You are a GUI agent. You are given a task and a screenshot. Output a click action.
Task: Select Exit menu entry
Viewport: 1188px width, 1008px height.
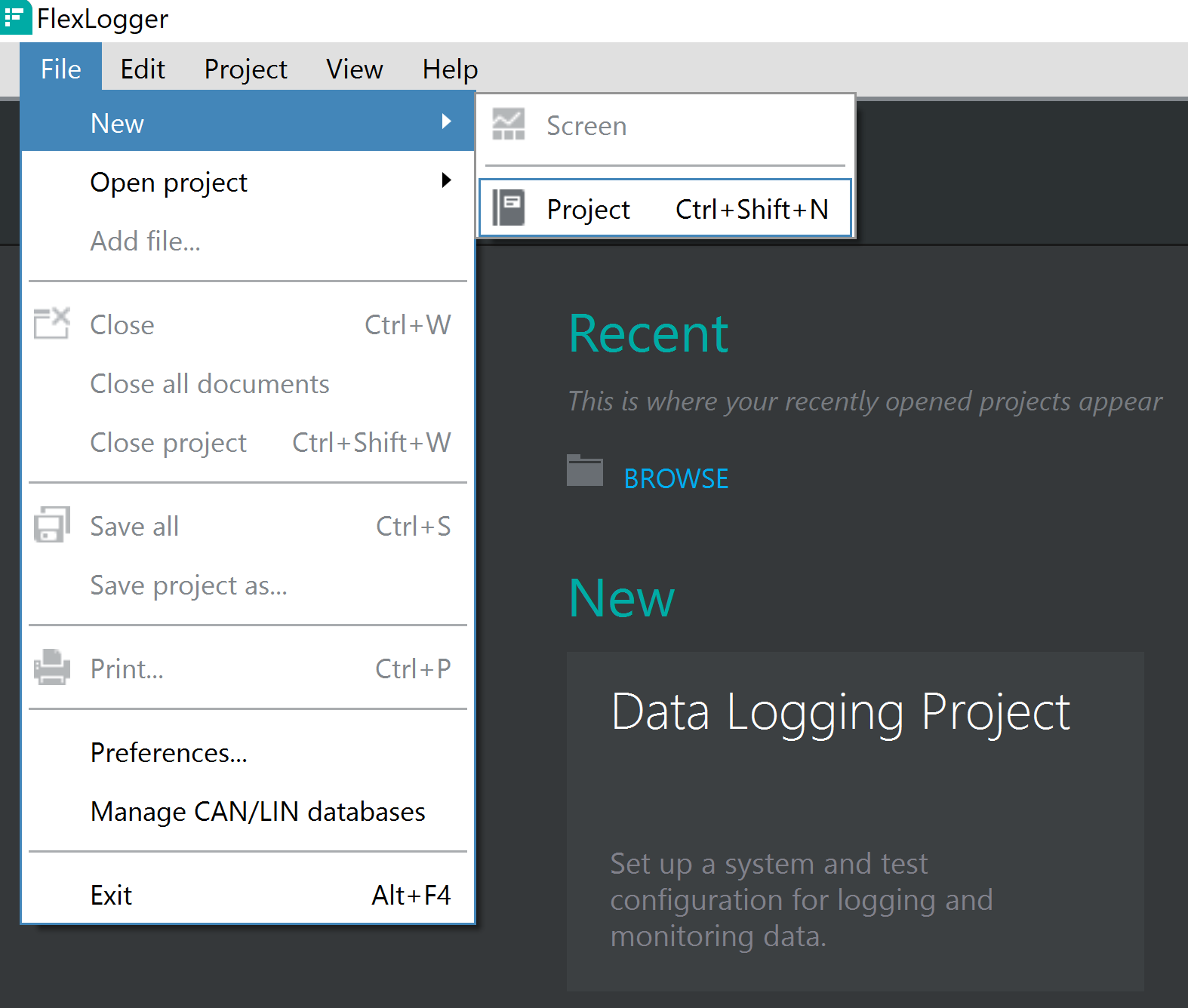[248, 895]
